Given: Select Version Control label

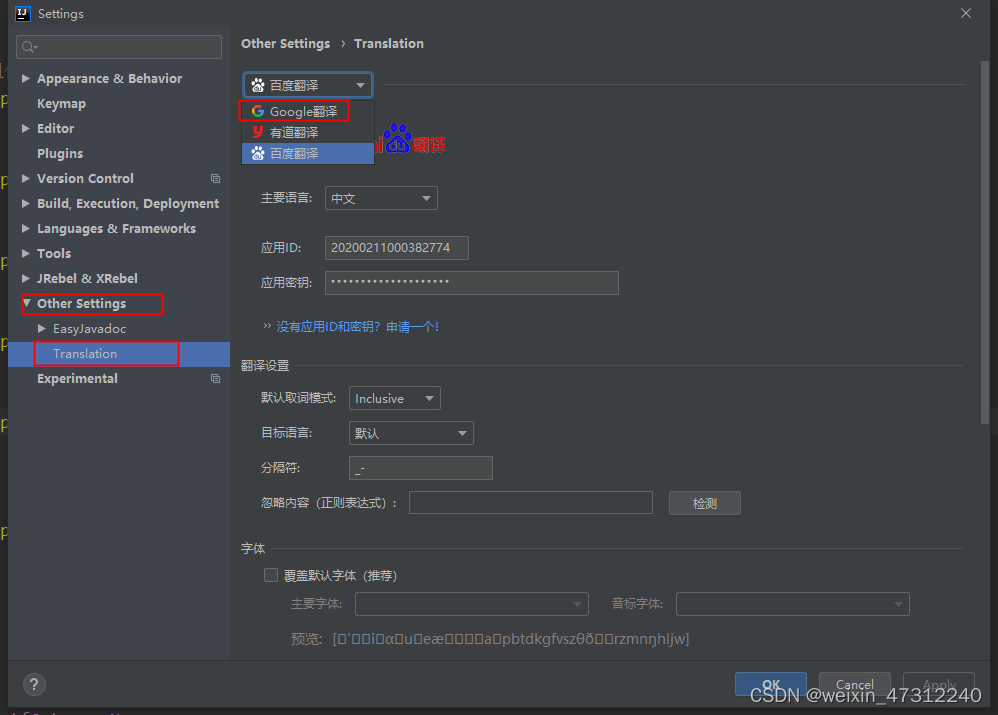Looking at the screenshot, I should coord(85,179).
